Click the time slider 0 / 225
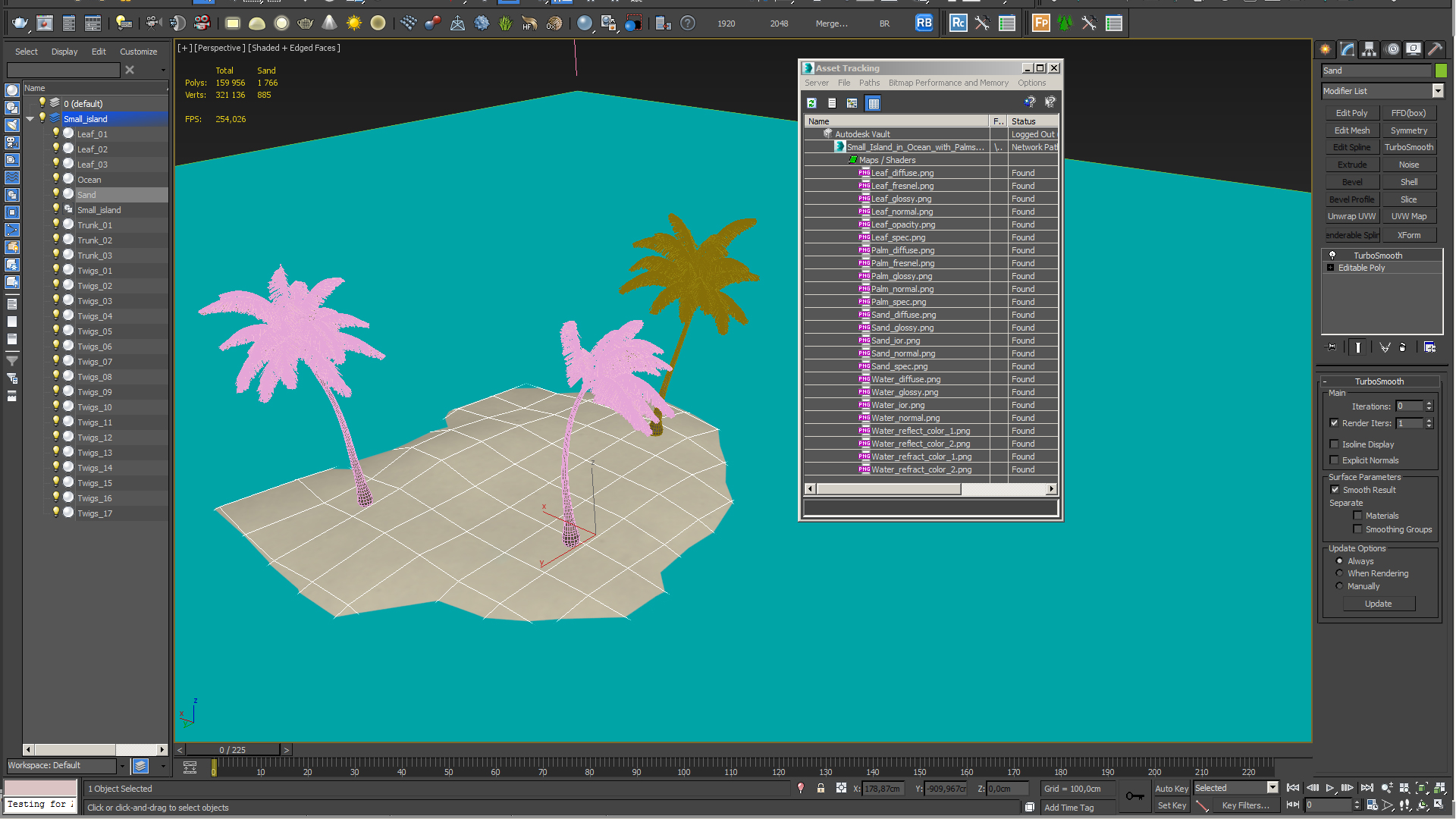This screenshot has width=1456, height=819. coord(233,750)
